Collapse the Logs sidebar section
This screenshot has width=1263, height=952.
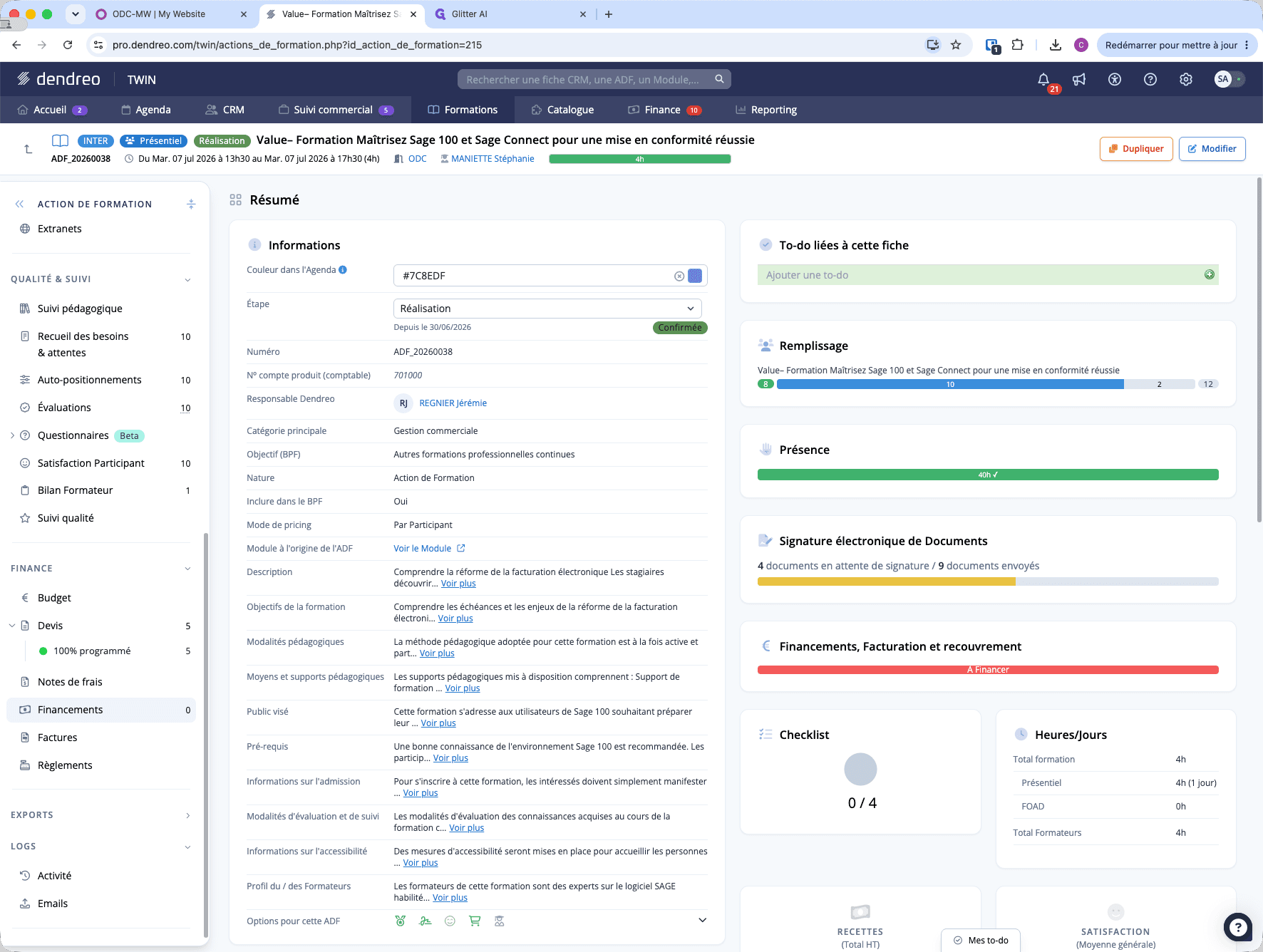(x=187, y=847)
